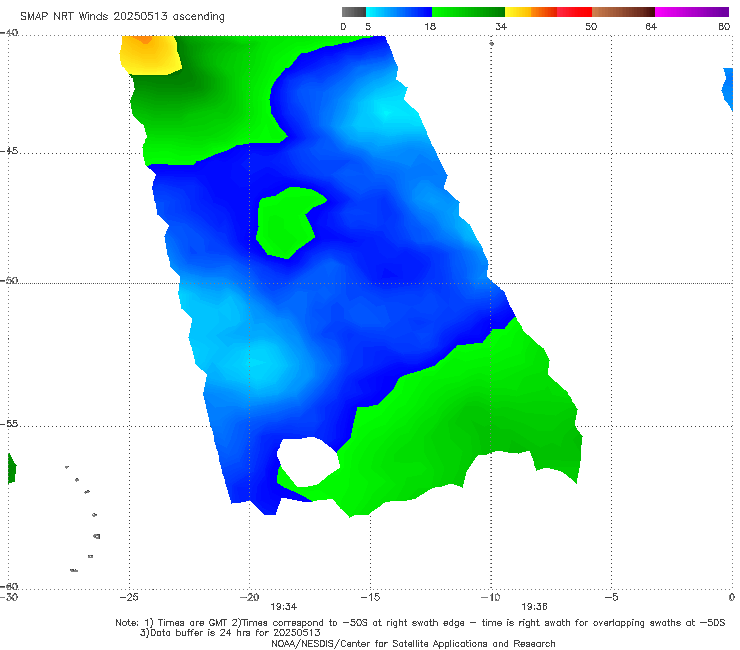Click the yellow-orange segment of the color bar
Screen dimensions: 740x650
530,12
